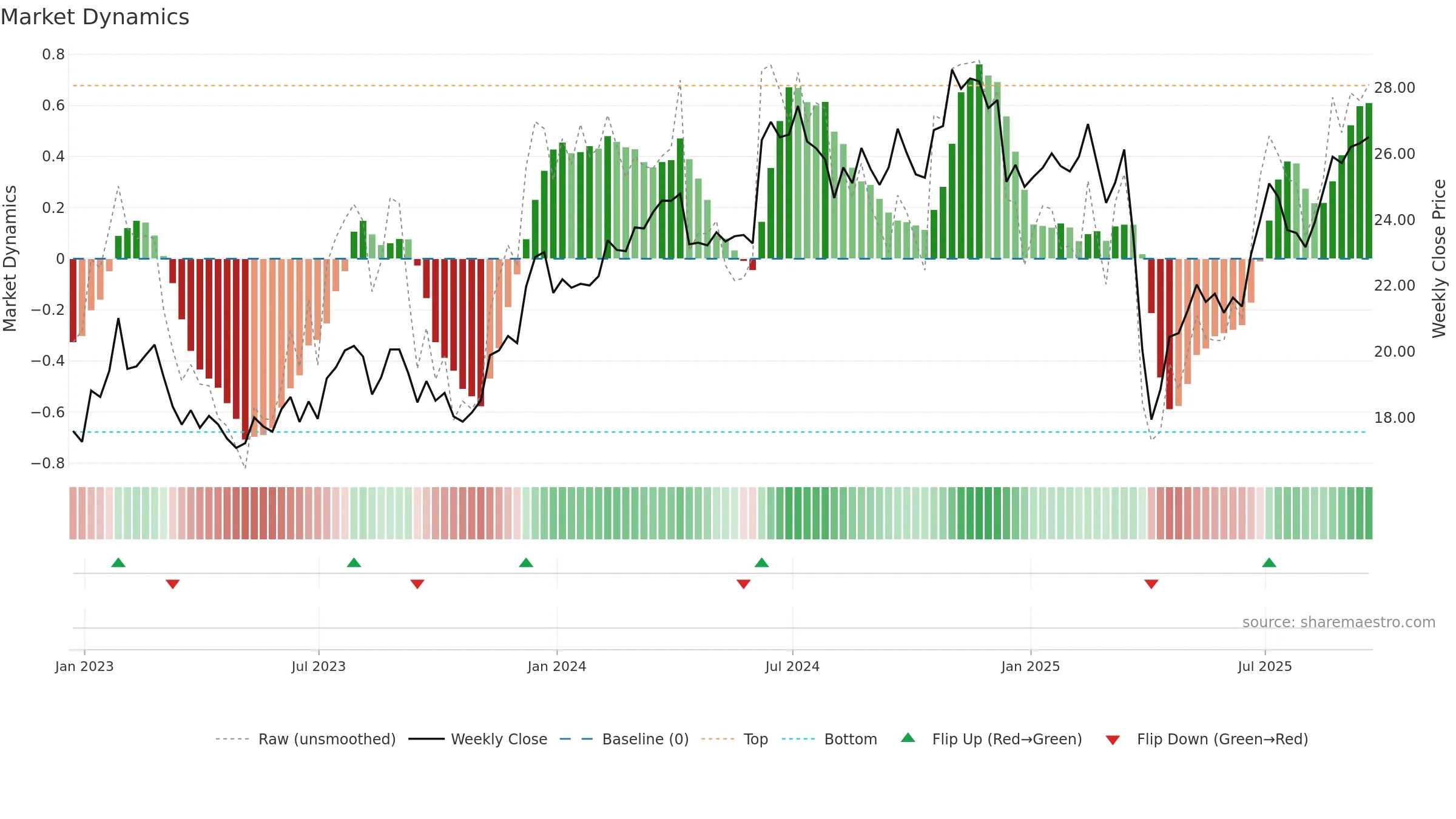This screenshot has width=1456, height=819.
Task: Click the Jan 2025 x-axis label
Action: [x=1031, y=666]
